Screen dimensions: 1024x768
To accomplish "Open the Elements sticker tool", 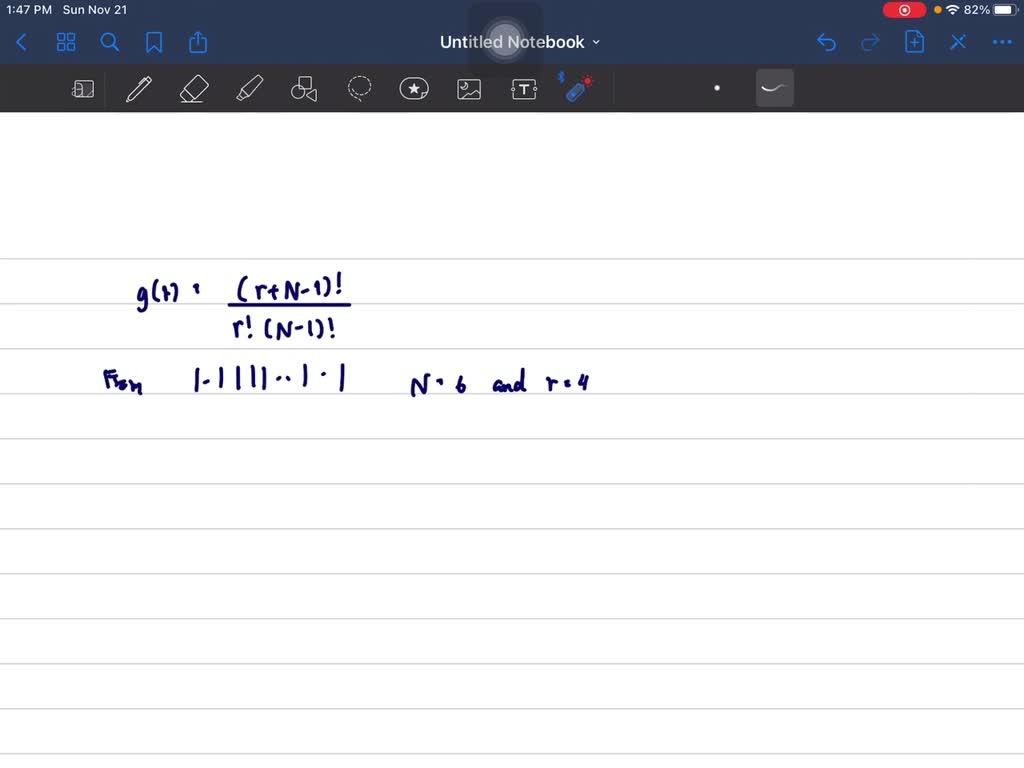I will tap(414, 88).
